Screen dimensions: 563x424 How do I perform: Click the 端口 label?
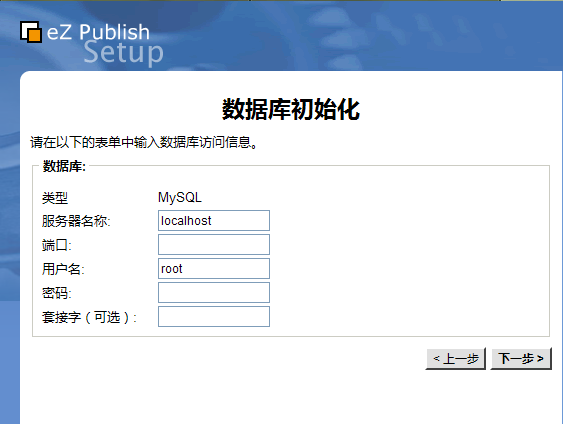[x=57, y=245]
